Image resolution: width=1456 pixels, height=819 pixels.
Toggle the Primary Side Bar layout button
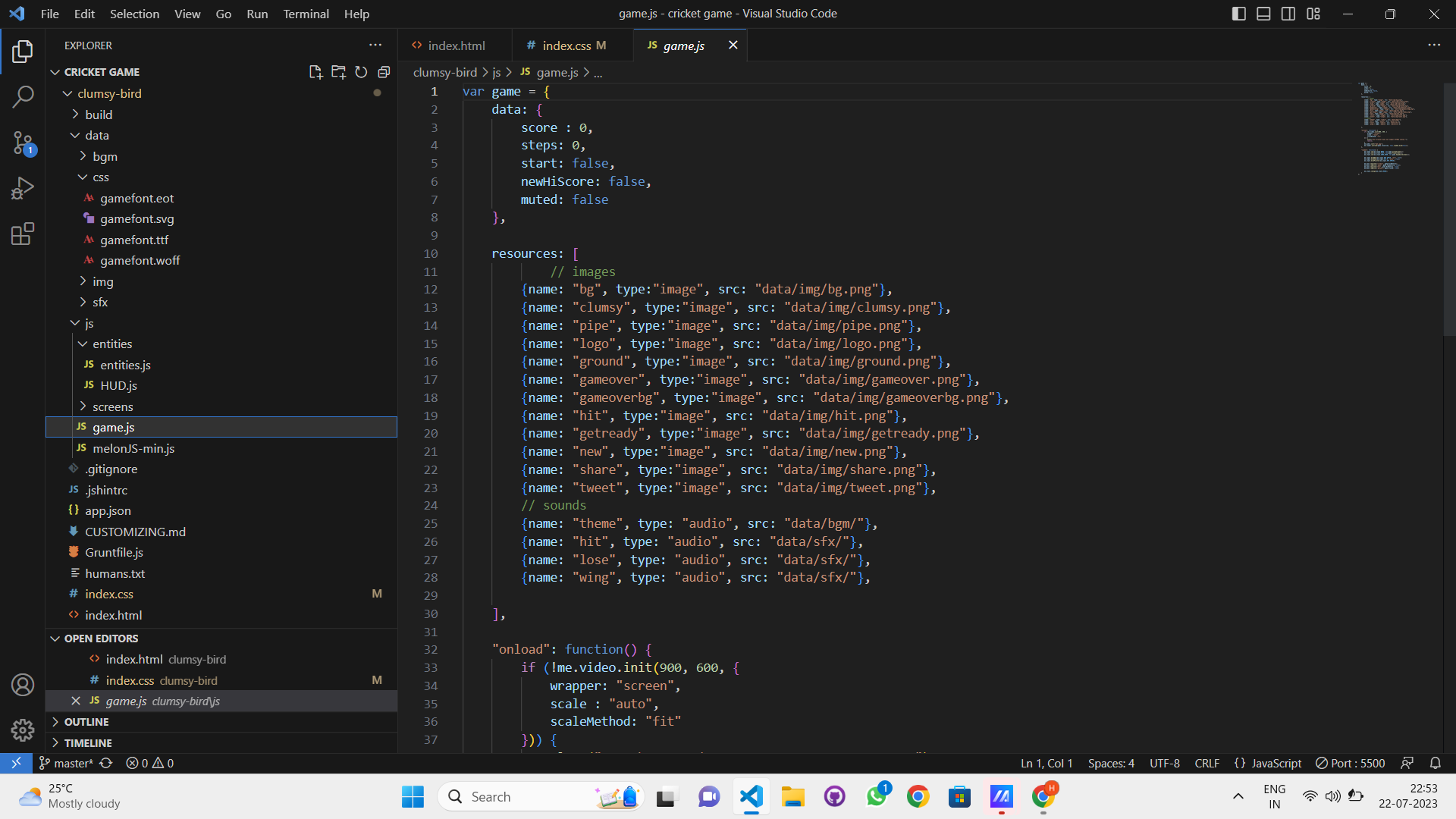pyautogui.click(x=1239, y=14)
